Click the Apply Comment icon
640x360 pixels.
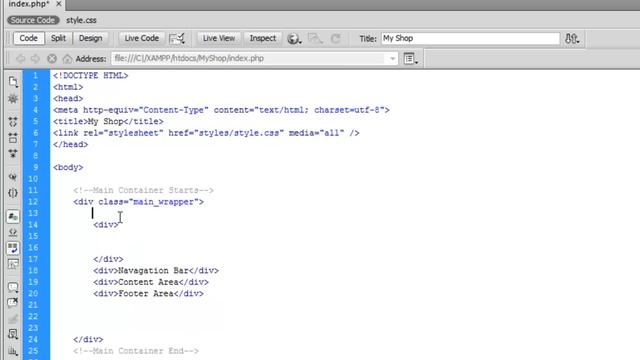point(13,287)
